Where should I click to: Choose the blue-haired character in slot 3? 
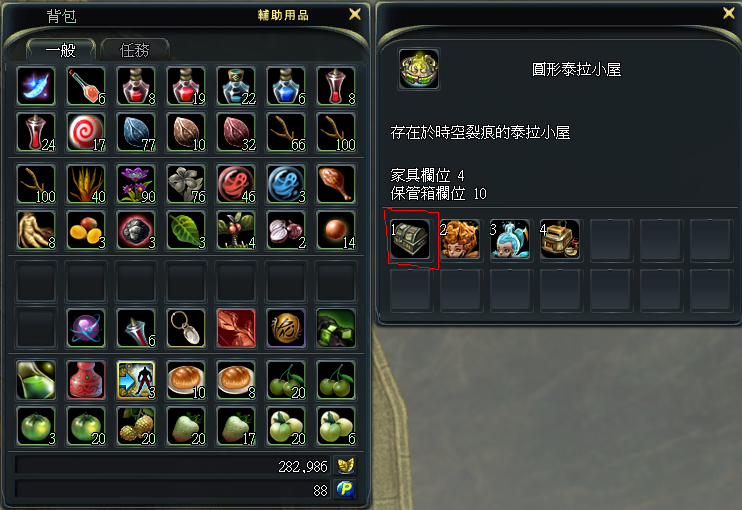click(510, 239)
